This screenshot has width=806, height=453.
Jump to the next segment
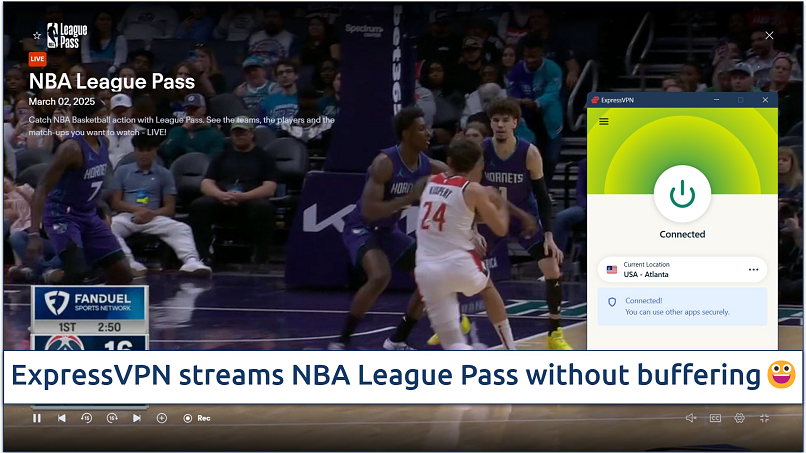pos(137,418)
